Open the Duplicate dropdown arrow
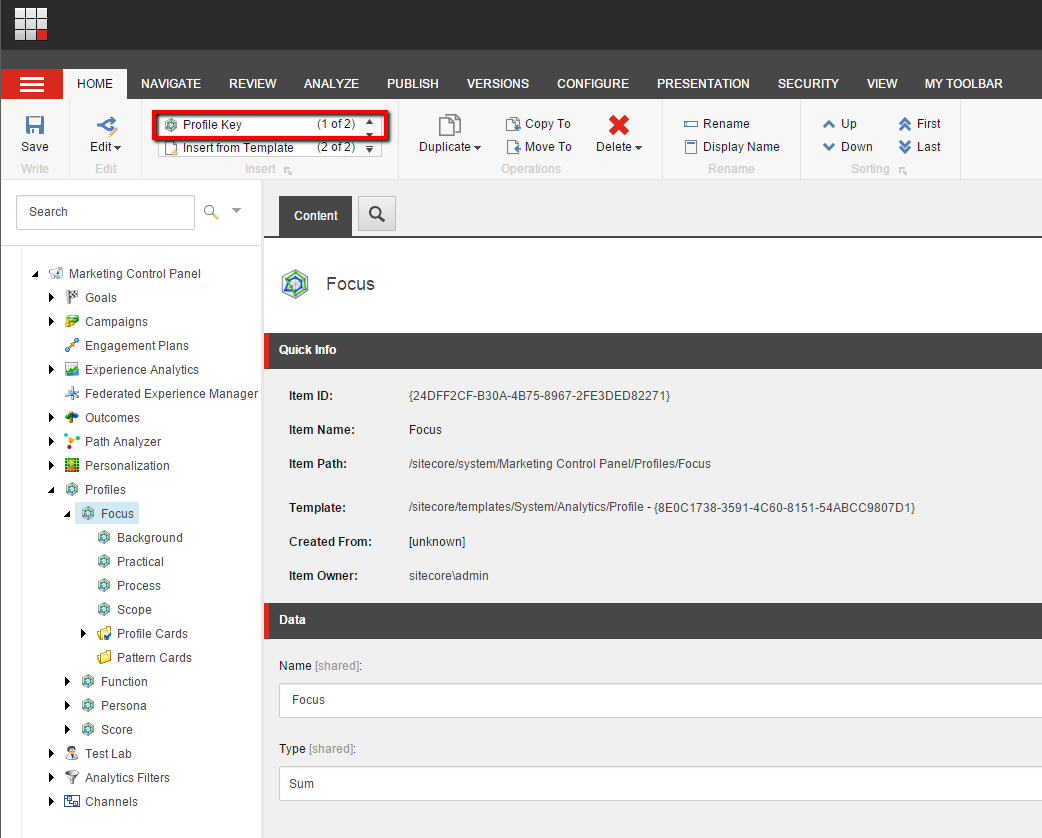The image size is (1042, 838). [477, 148]
